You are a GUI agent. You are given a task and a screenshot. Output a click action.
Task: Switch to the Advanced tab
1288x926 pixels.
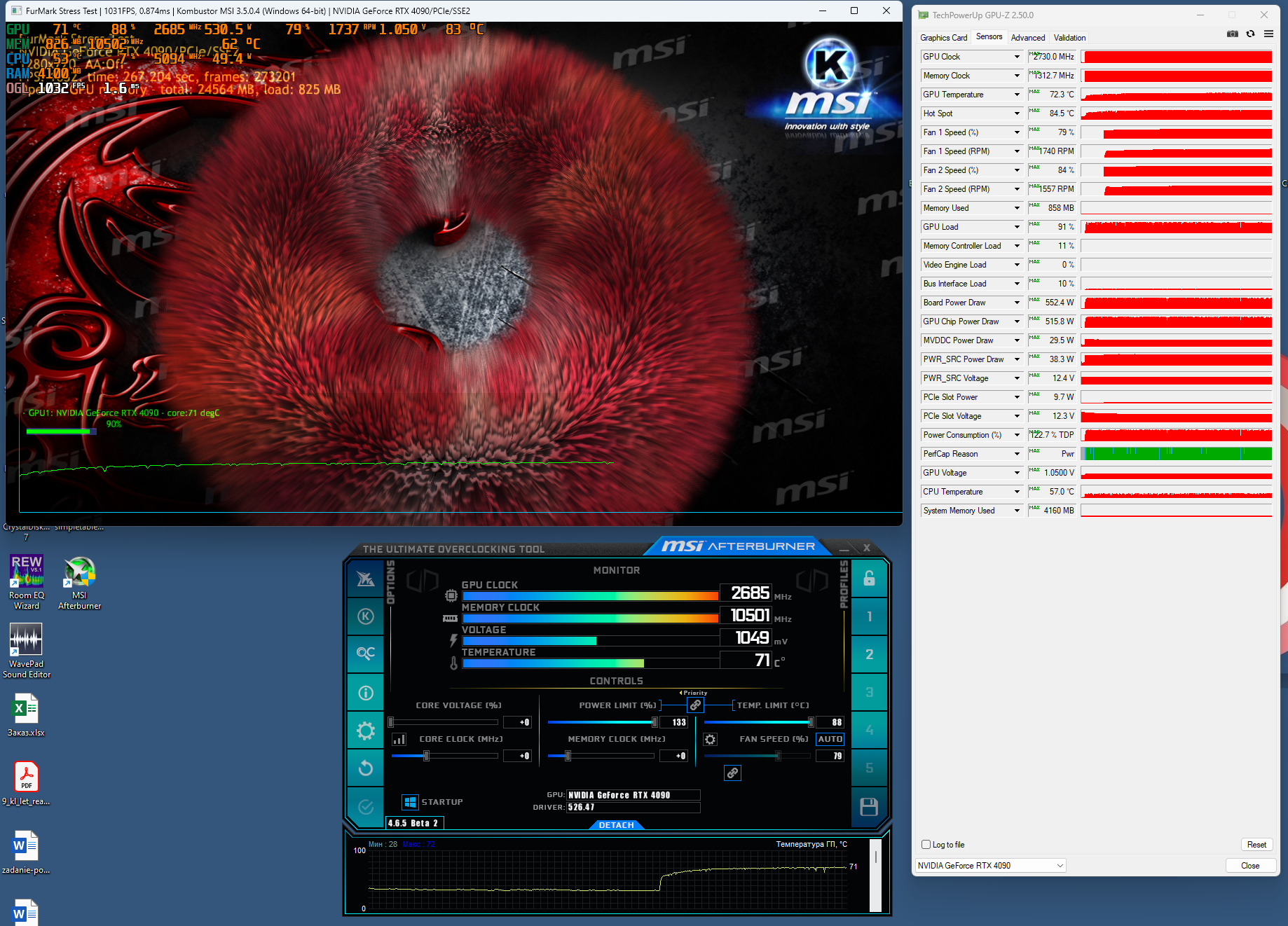click(1027, 38)
